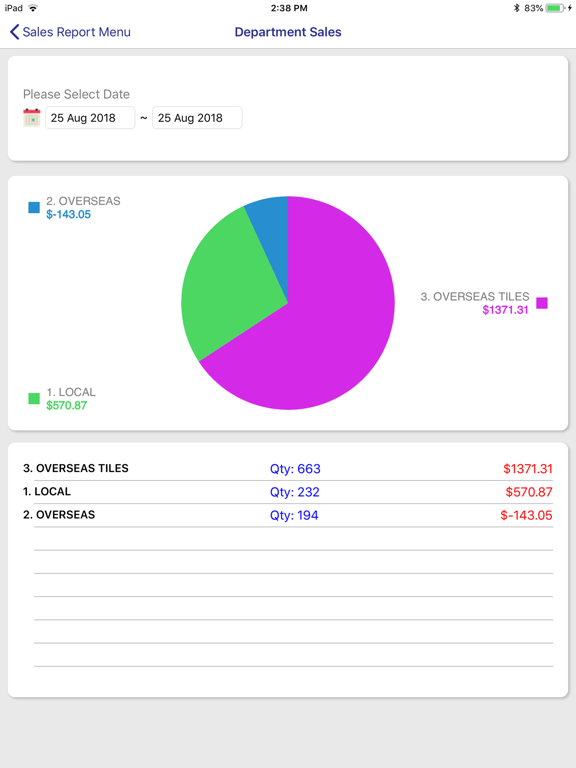Click the 2. OVERSEAS legend label
The width and height of the screenshot is (576, 768).
click(83, 201)
